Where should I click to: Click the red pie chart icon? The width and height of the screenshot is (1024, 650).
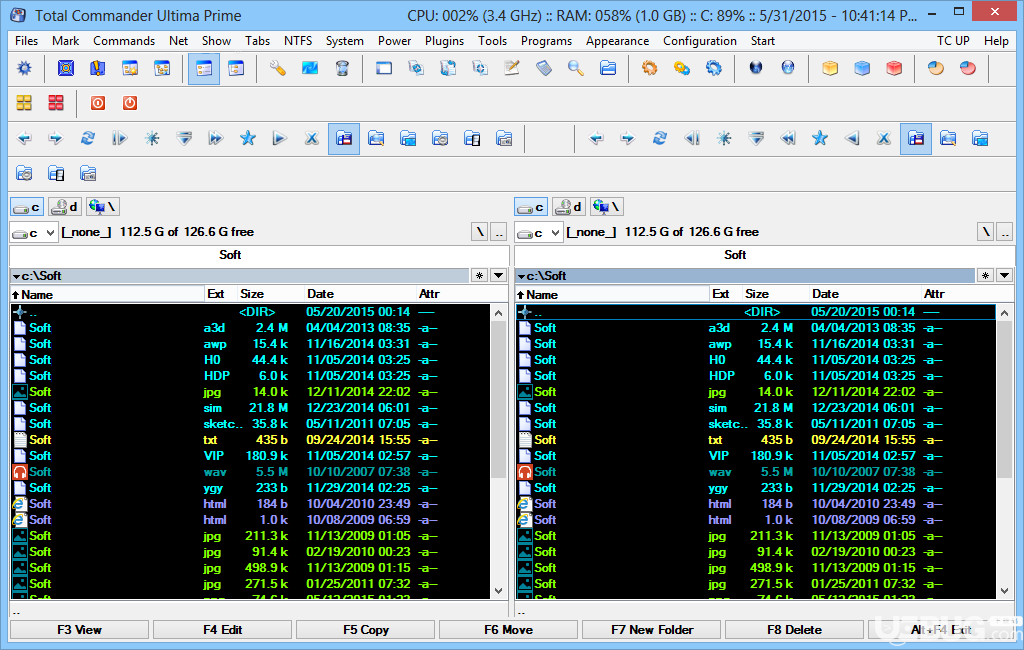coord(968,68)
